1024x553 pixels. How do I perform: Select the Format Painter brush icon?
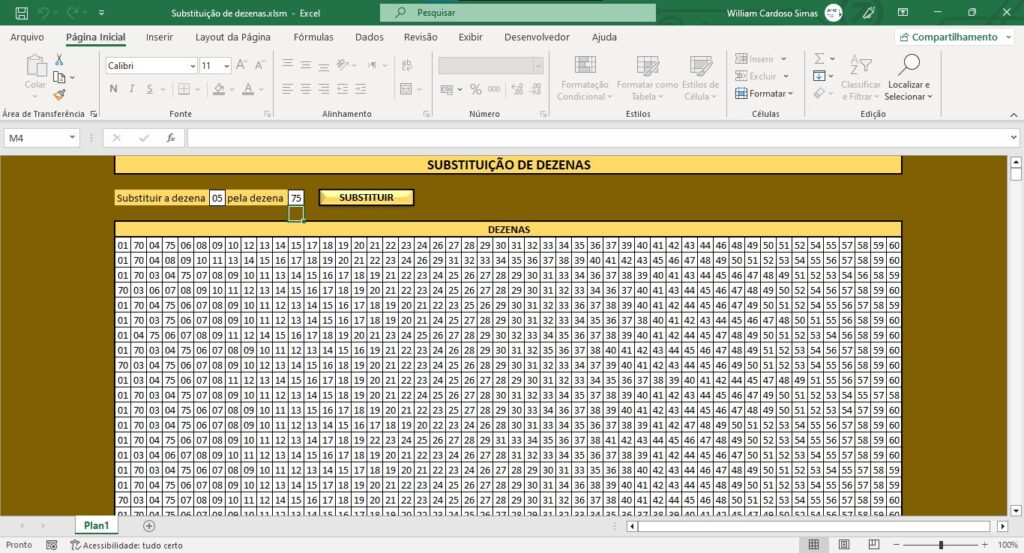coord(59,95)
